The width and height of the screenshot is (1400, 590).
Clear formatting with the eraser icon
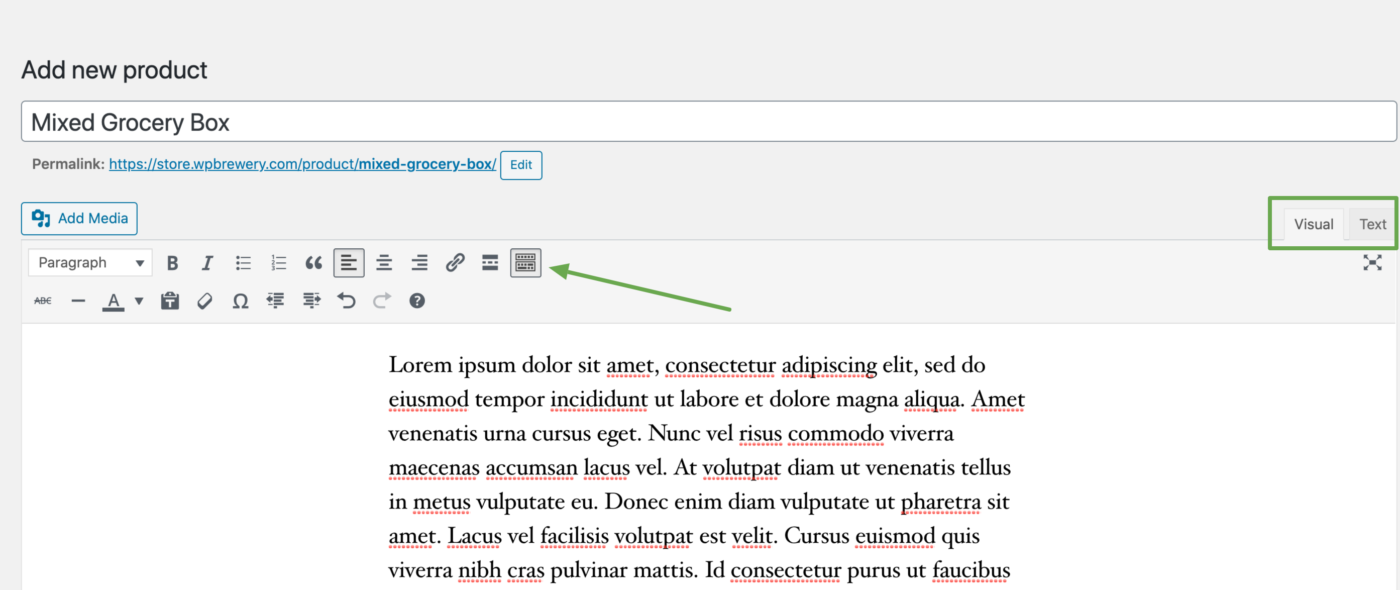point(205,300)
